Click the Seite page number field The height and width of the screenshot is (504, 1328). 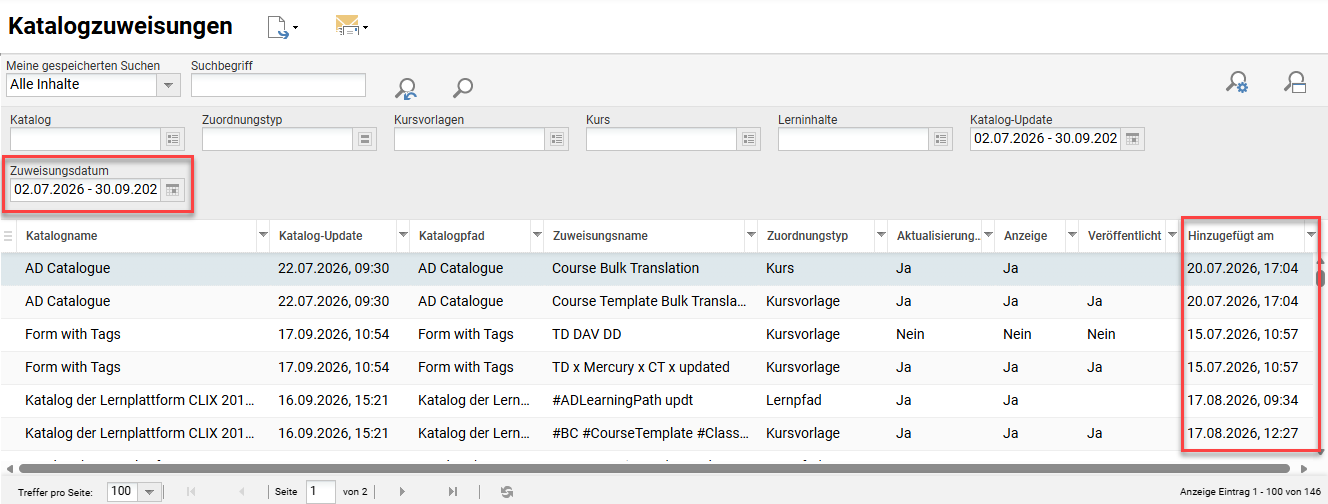pos(321,492)
